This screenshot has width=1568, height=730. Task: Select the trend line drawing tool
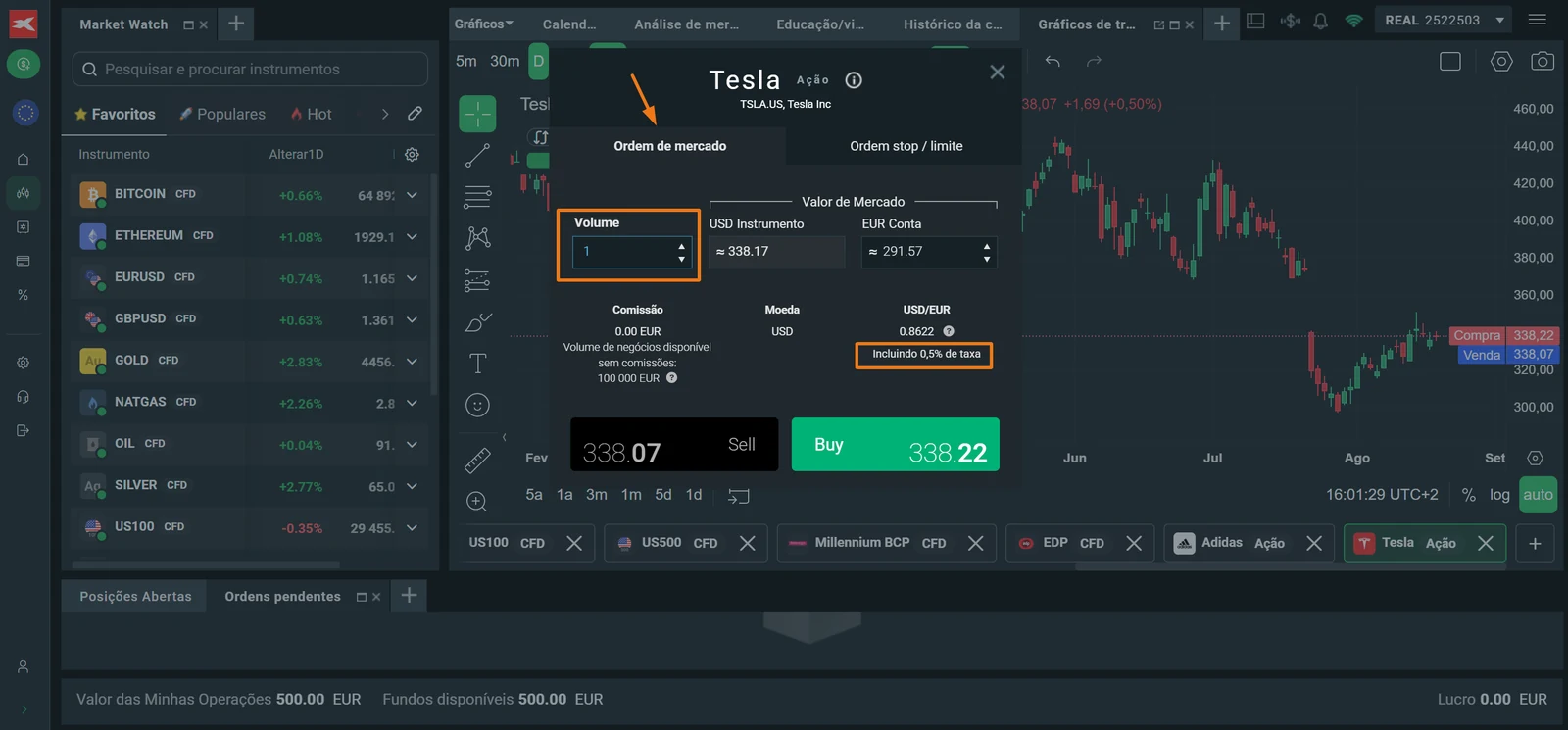(x=477, y=156)
